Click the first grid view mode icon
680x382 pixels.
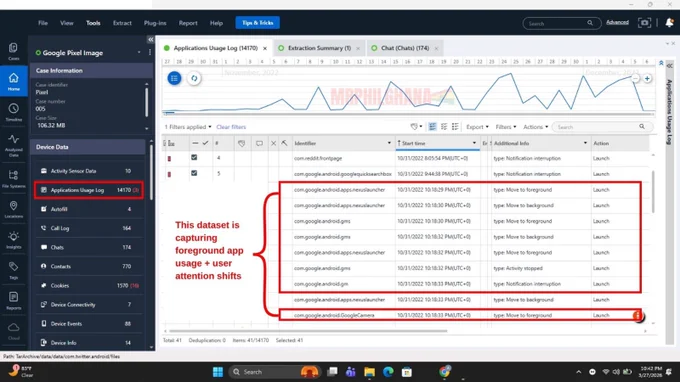click(432, 127)
